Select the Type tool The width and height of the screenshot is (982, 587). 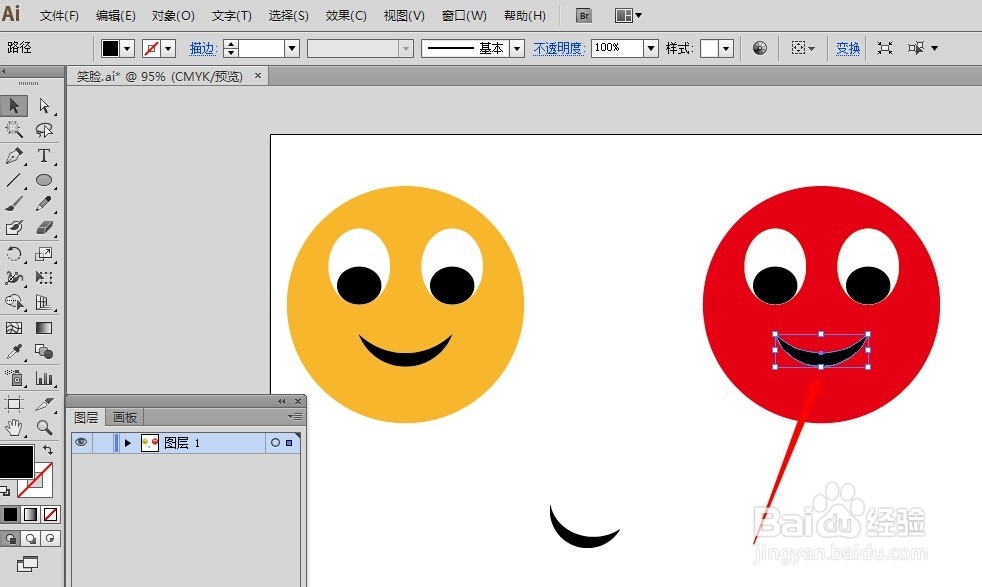point(44,156)
